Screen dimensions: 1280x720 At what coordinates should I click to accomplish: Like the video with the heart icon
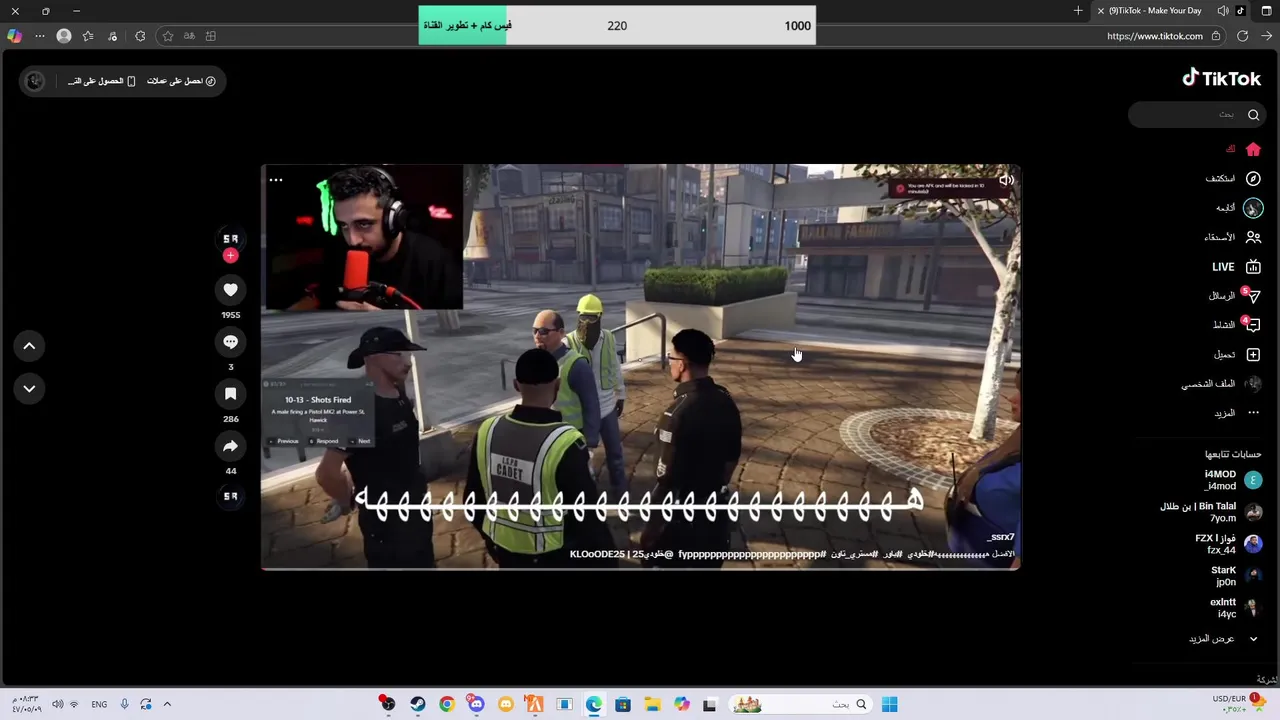(x=230, y=290)
